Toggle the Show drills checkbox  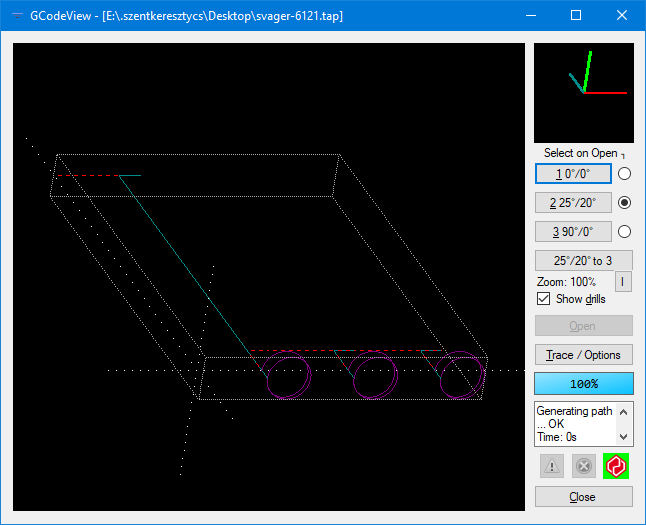click(x=544, y=299)
